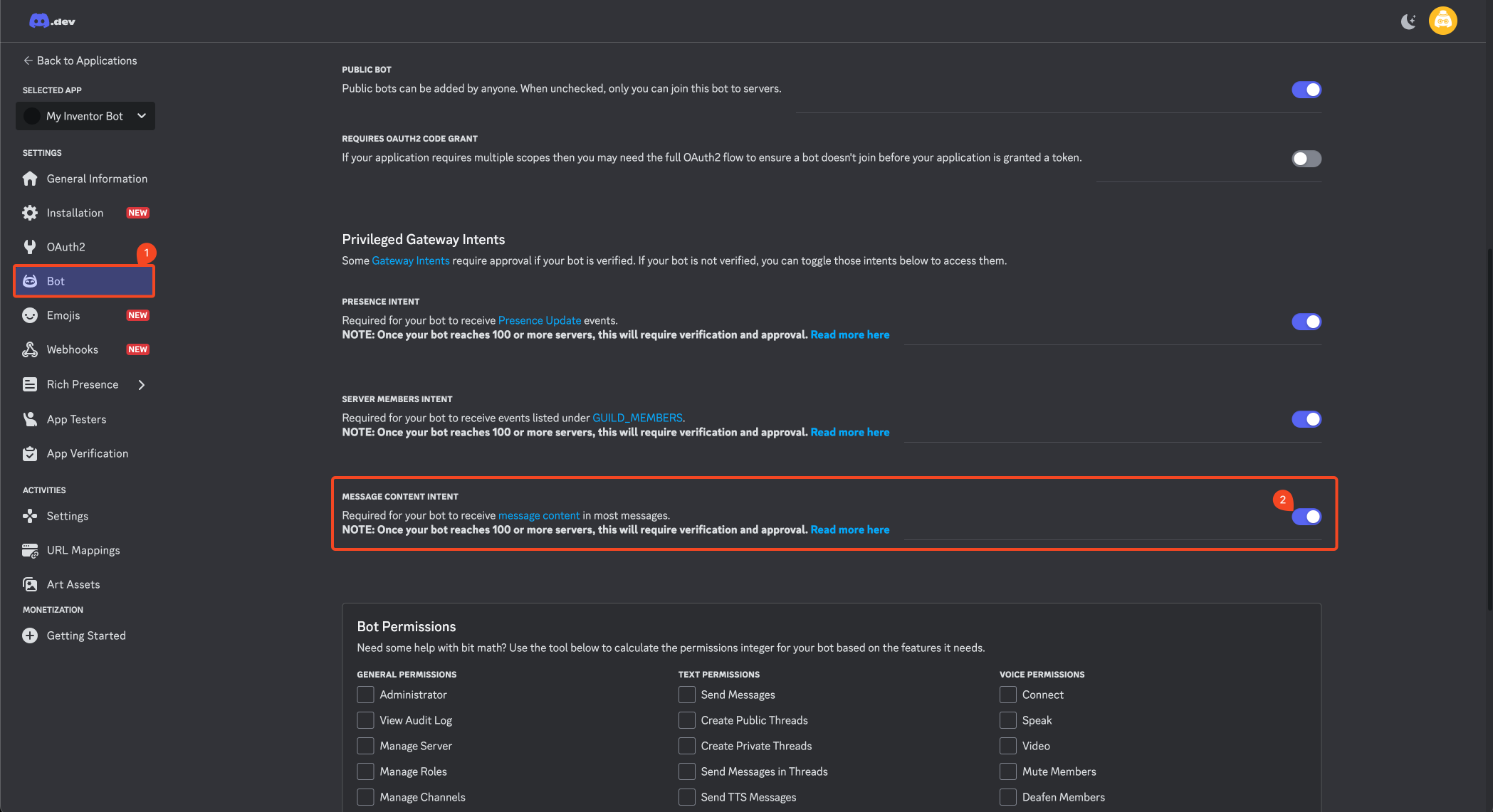Enable Requires OAuth2 Code Grant toggle
This screenshot has height=812, width=1493.
click(x=1306, y=159)
